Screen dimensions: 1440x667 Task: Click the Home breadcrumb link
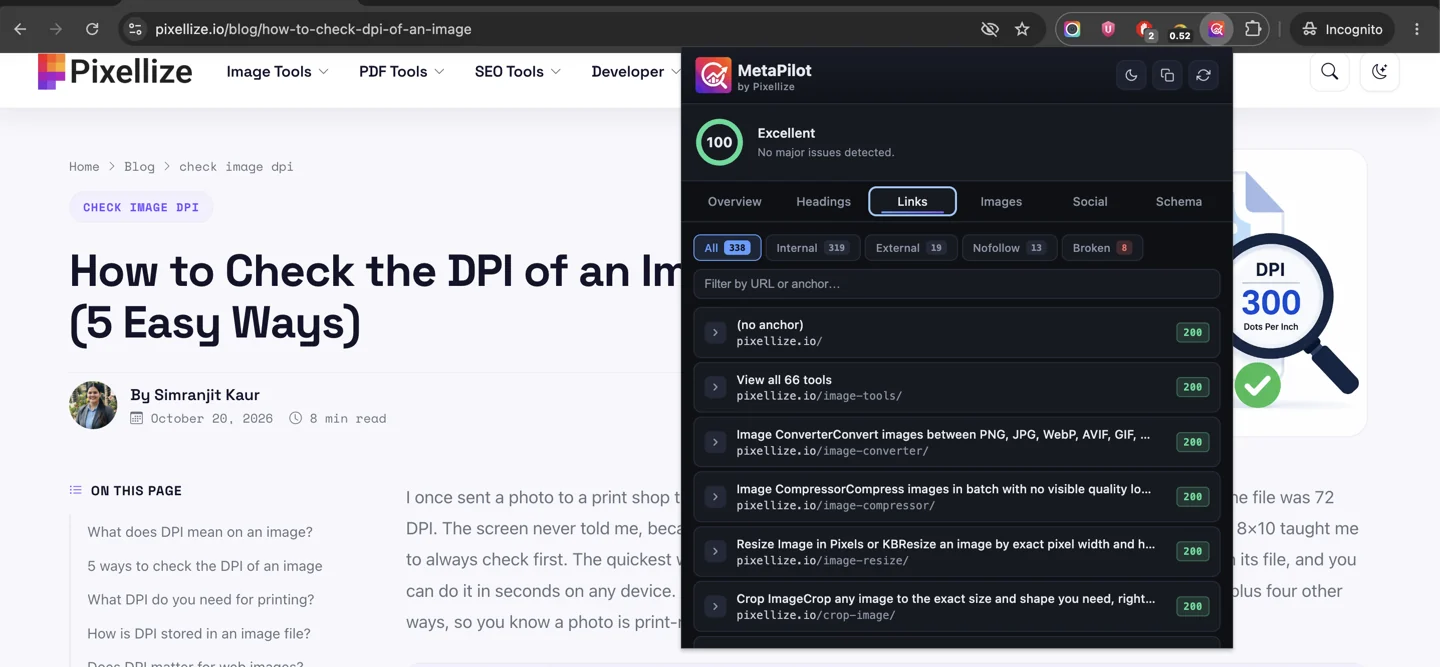click(84, 166)
